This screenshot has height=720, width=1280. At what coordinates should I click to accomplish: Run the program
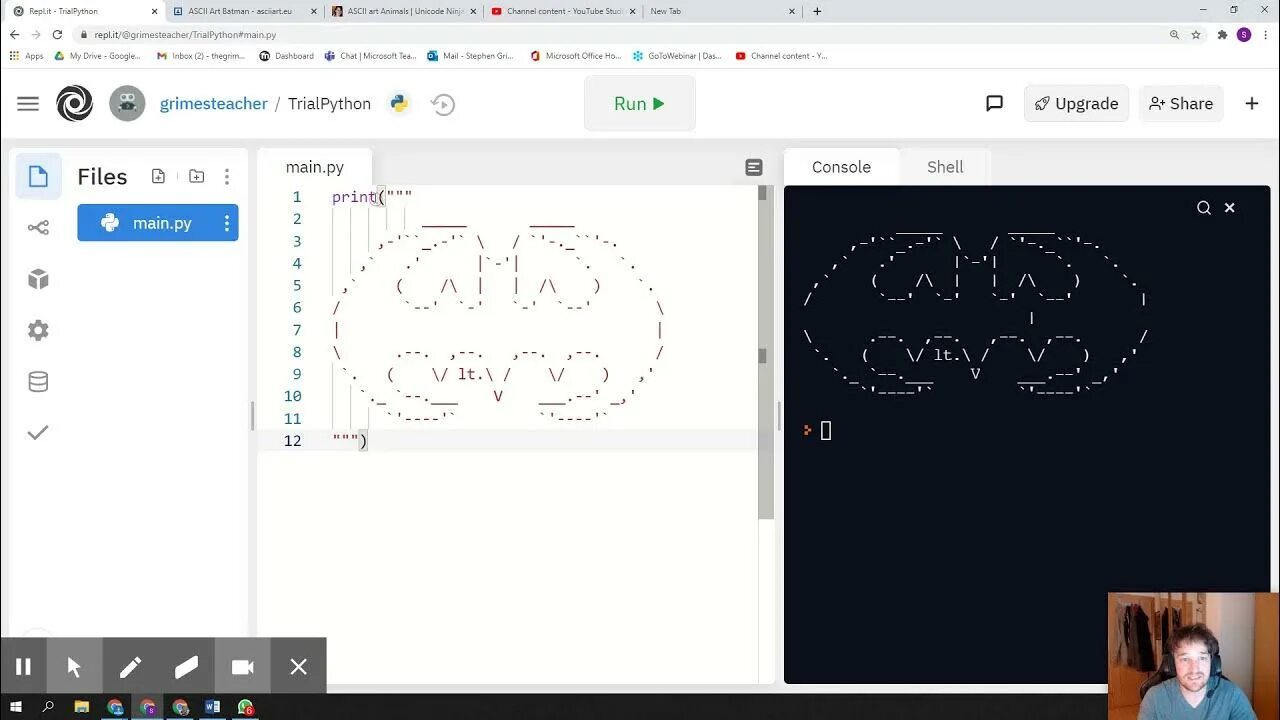point(640,103)
